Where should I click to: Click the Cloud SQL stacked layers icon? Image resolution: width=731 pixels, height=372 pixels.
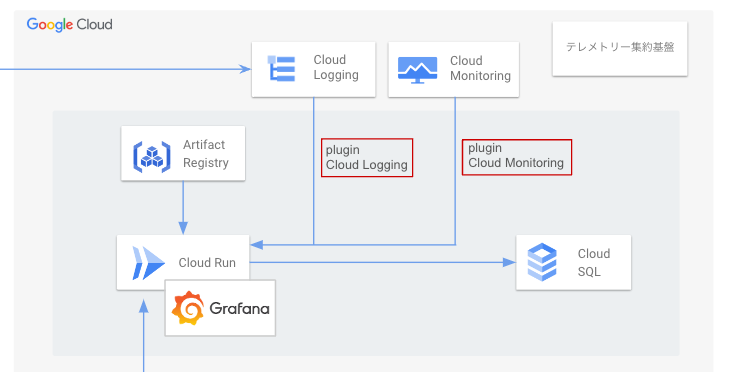[542, 262]
